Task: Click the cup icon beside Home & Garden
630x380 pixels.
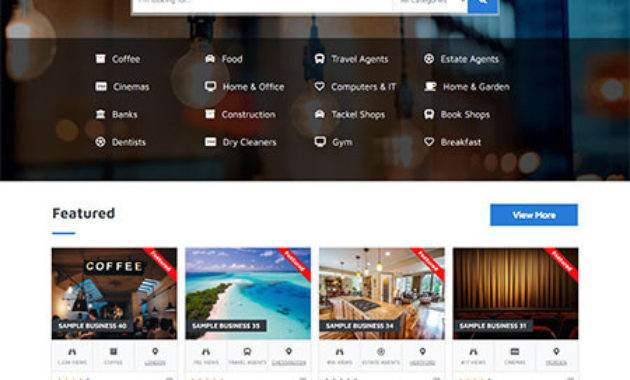Action: 430,86
